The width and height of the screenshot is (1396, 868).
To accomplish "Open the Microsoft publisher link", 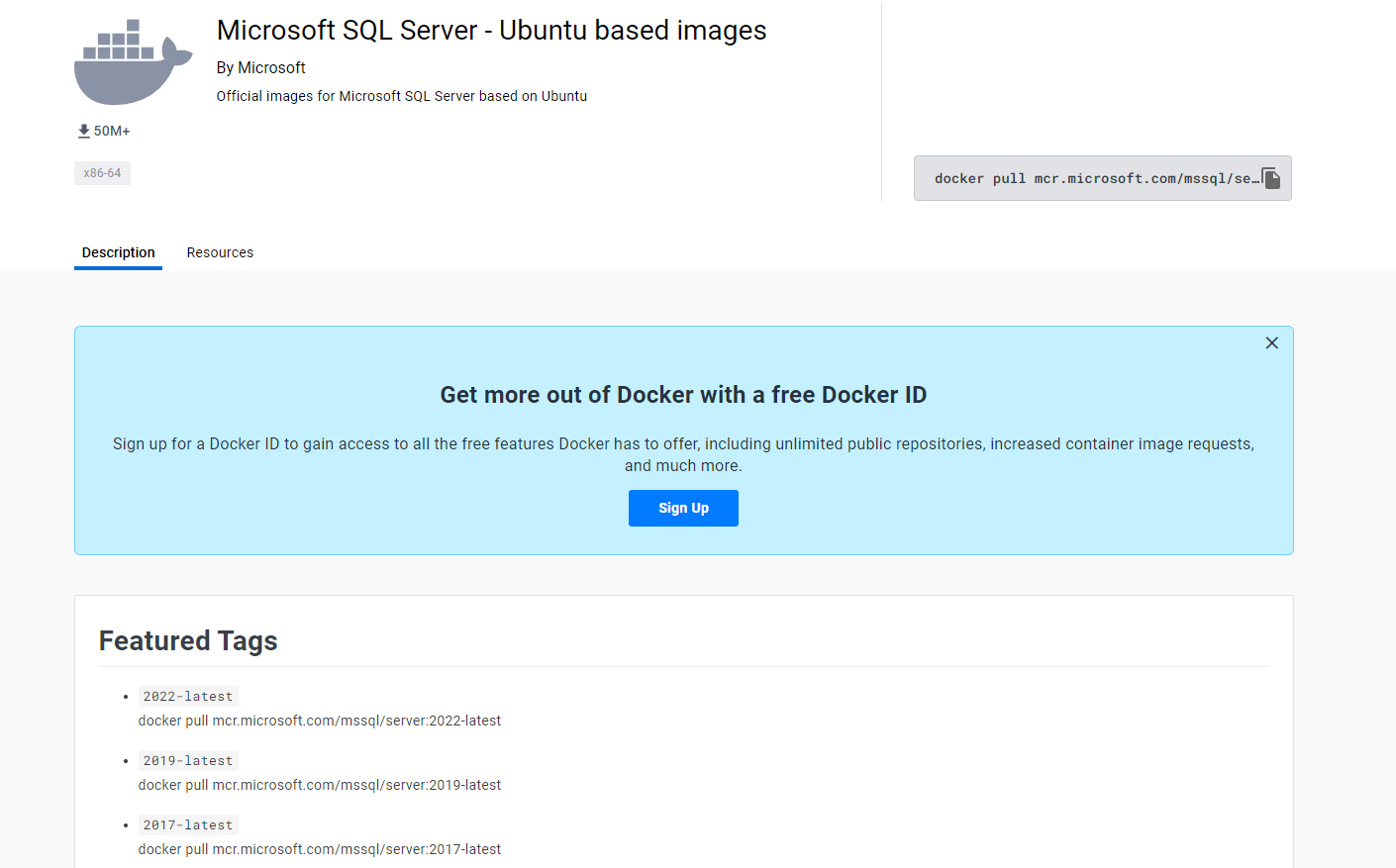I will [271, 67].
